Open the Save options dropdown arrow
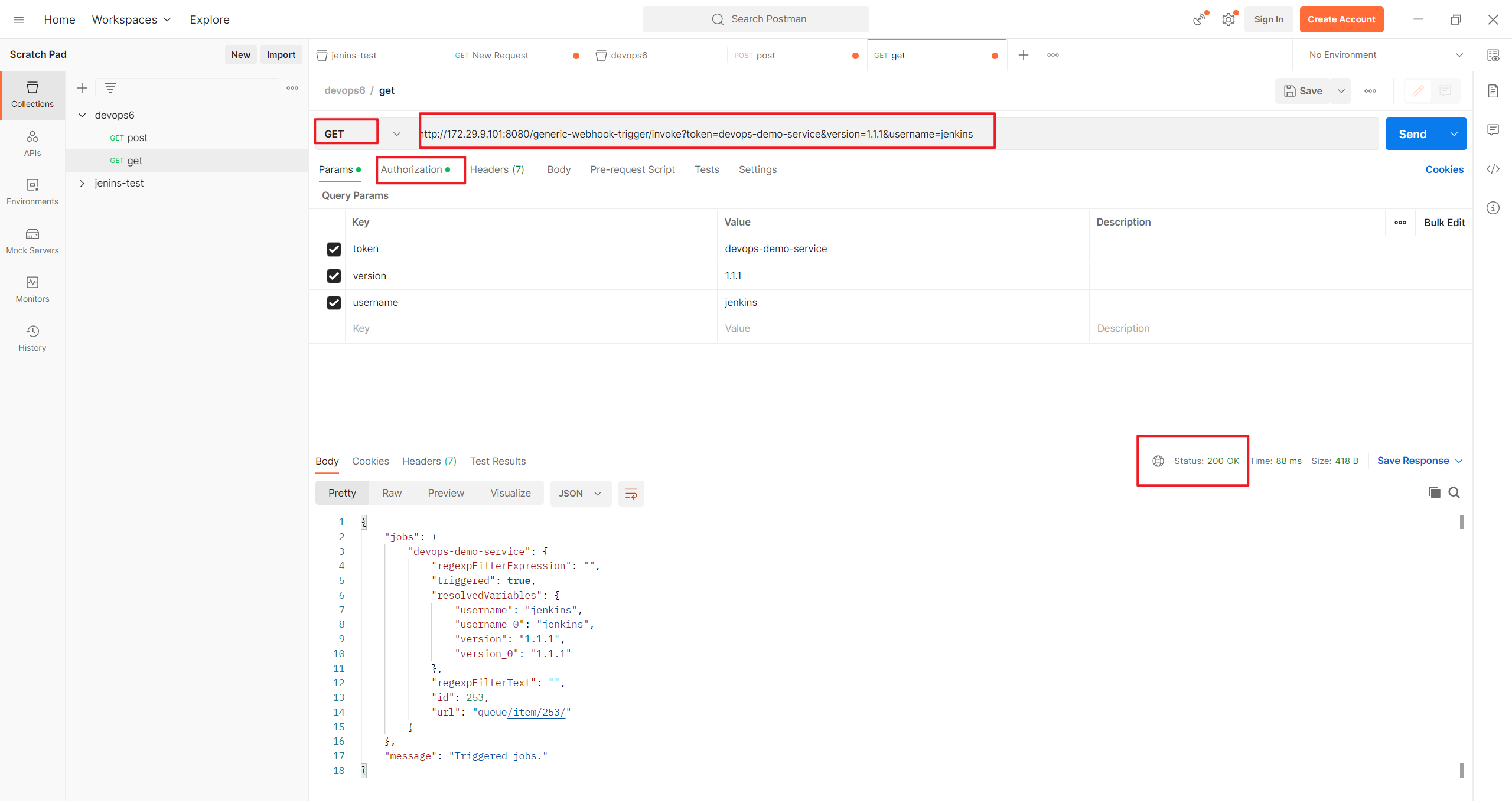Screen dimensions: 1512x803 [x=1341, y=91]
